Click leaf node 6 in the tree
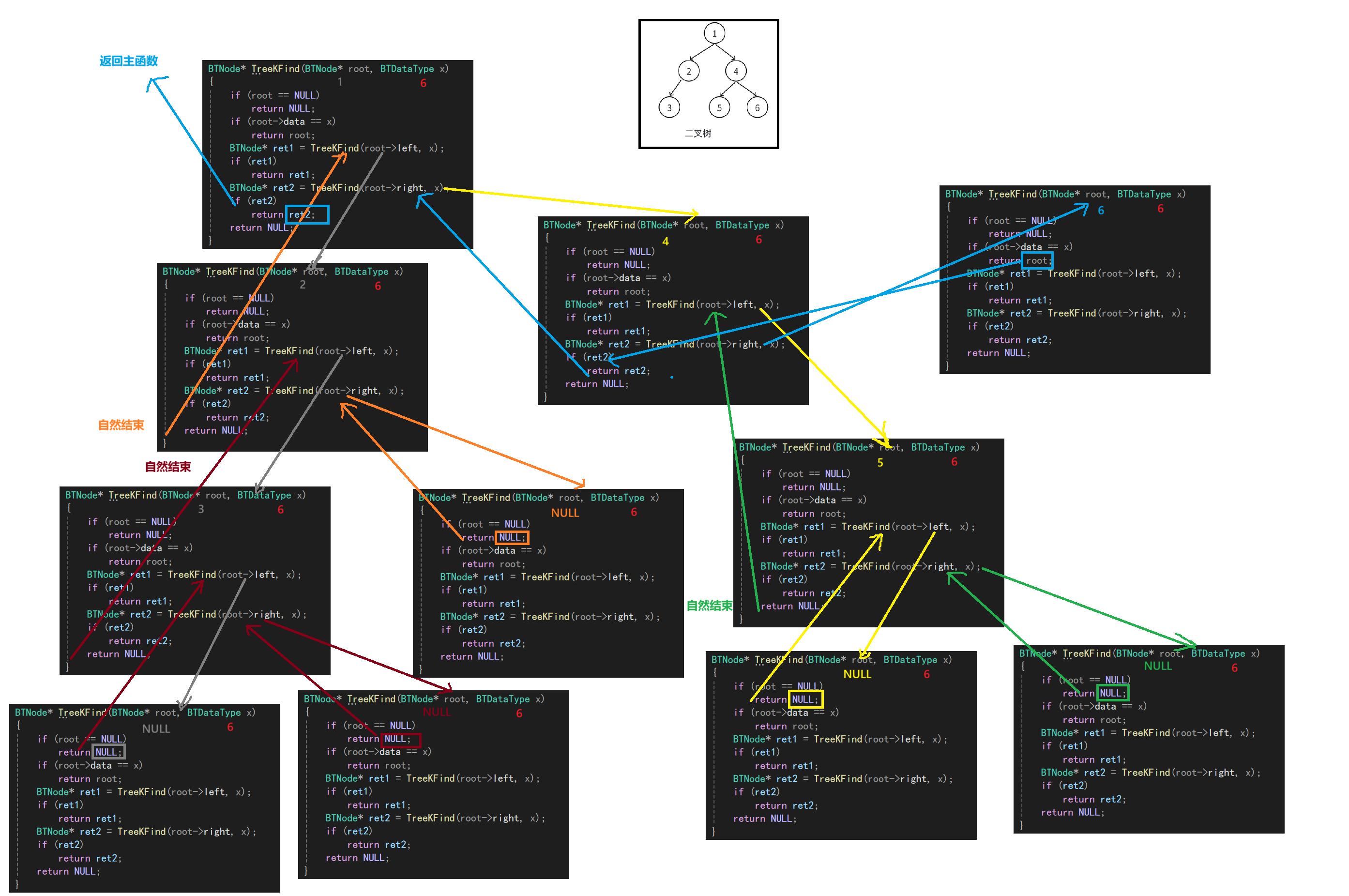The height and width of the screenshot is (896, 1349). 757,107
